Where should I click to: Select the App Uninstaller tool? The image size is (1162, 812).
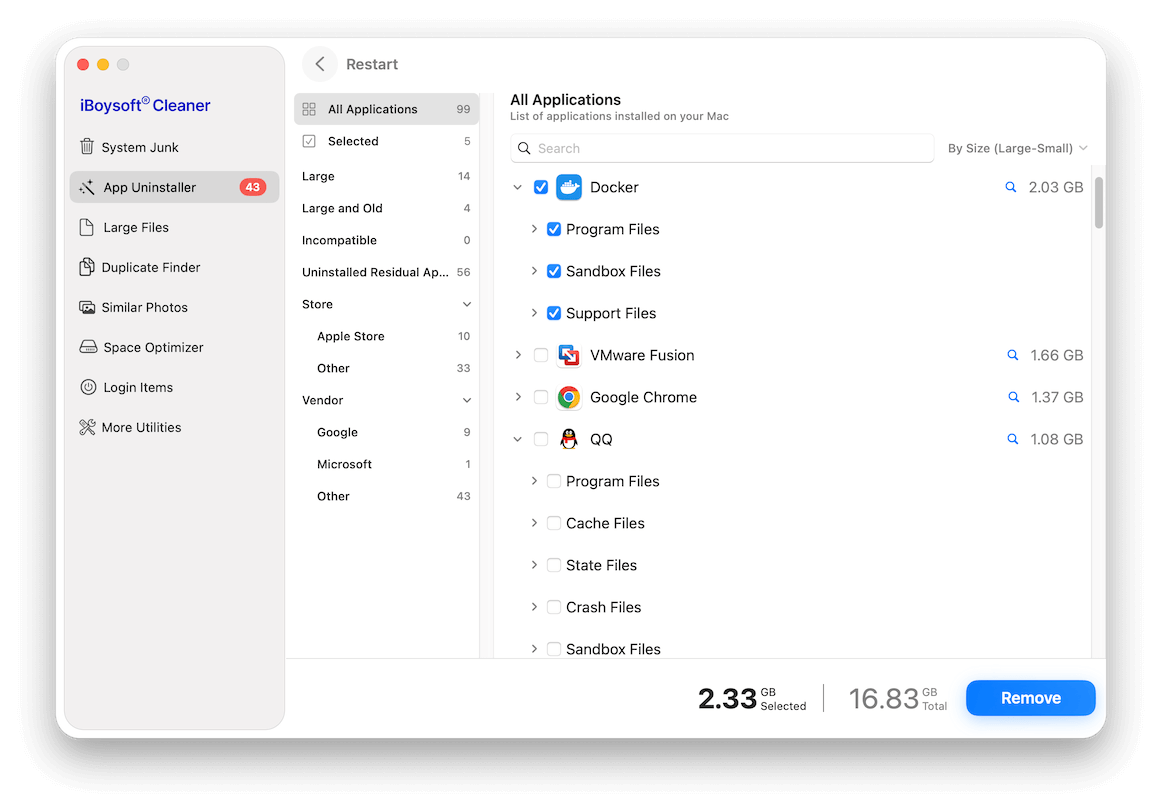click(148, 187)
